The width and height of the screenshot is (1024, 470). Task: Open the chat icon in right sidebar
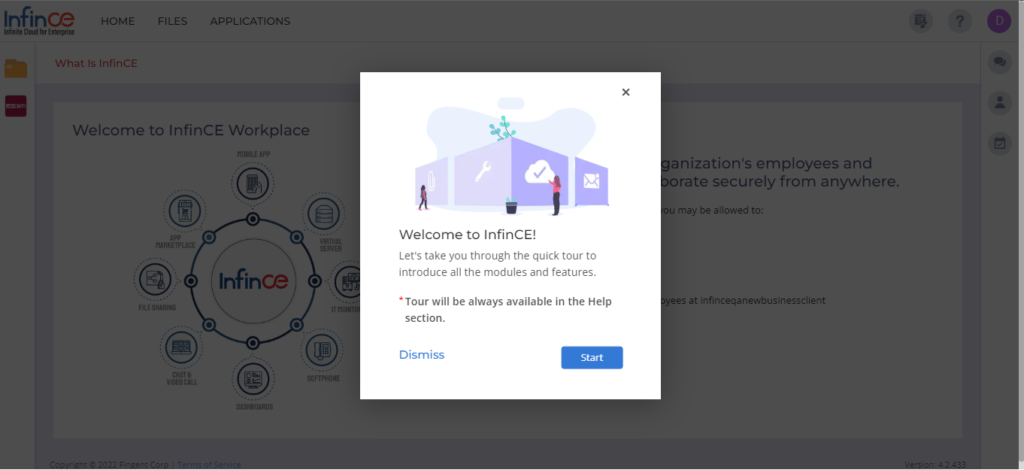click(x=999, y=63)
